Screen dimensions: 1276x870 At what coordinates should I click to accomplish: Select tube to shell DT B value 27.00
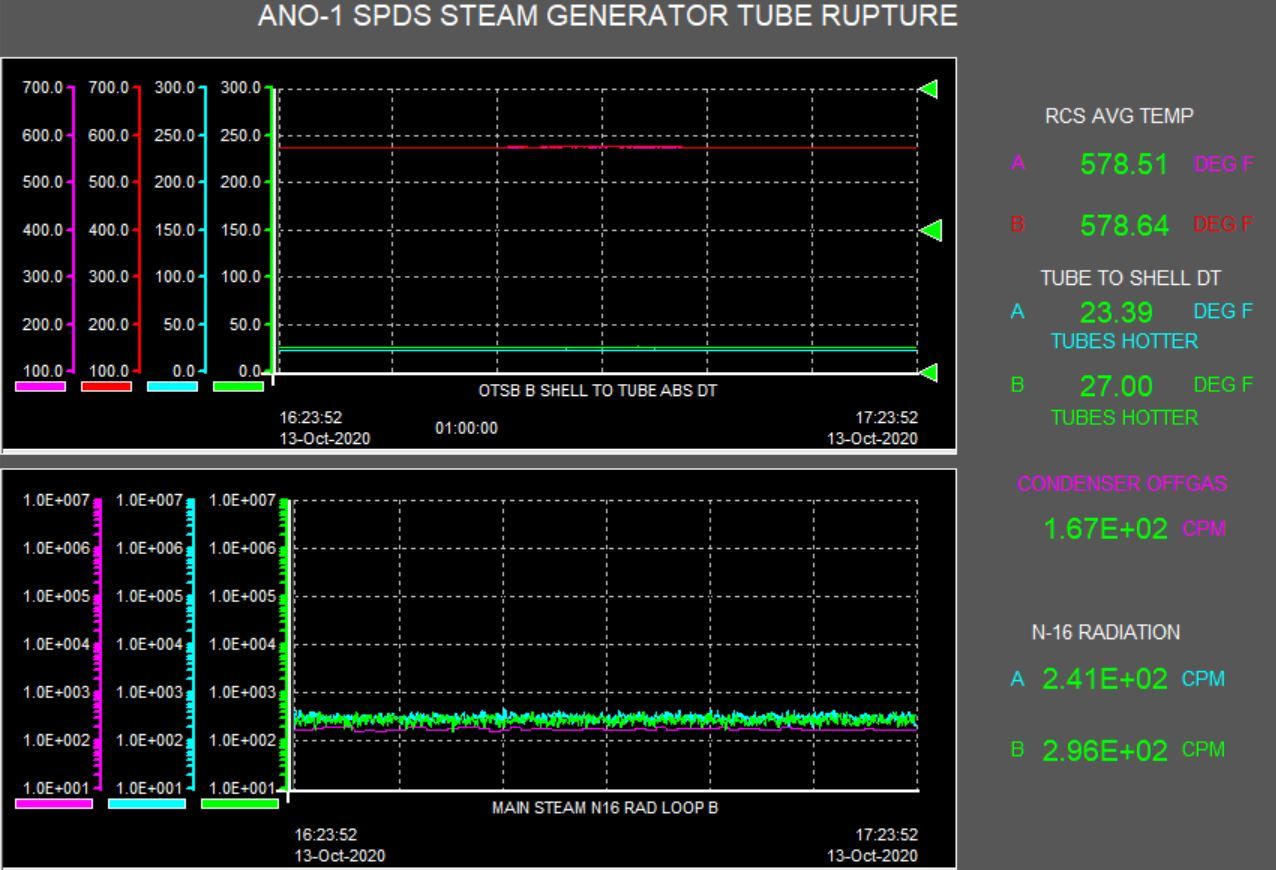(x=1116, y=386)
